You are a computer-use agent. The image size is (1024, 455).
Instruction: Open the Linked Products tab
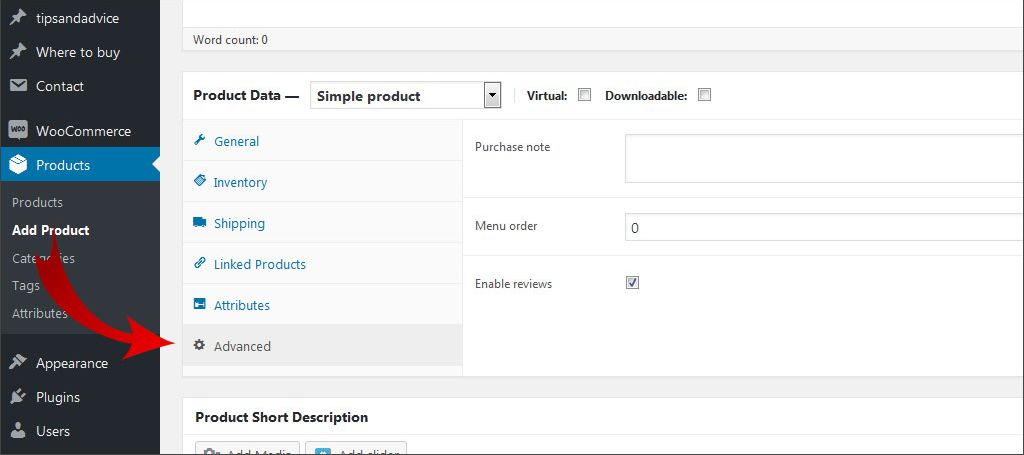(259, 264)
